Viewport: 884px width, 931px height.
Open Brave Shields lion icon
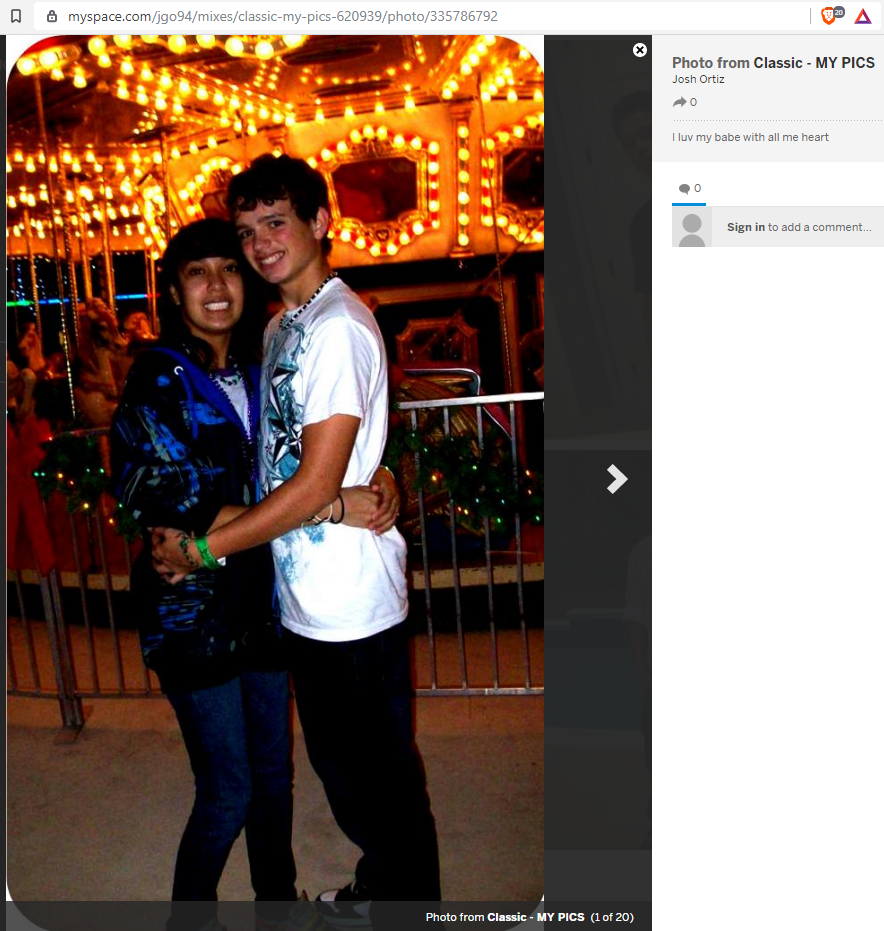pos(831,15)
